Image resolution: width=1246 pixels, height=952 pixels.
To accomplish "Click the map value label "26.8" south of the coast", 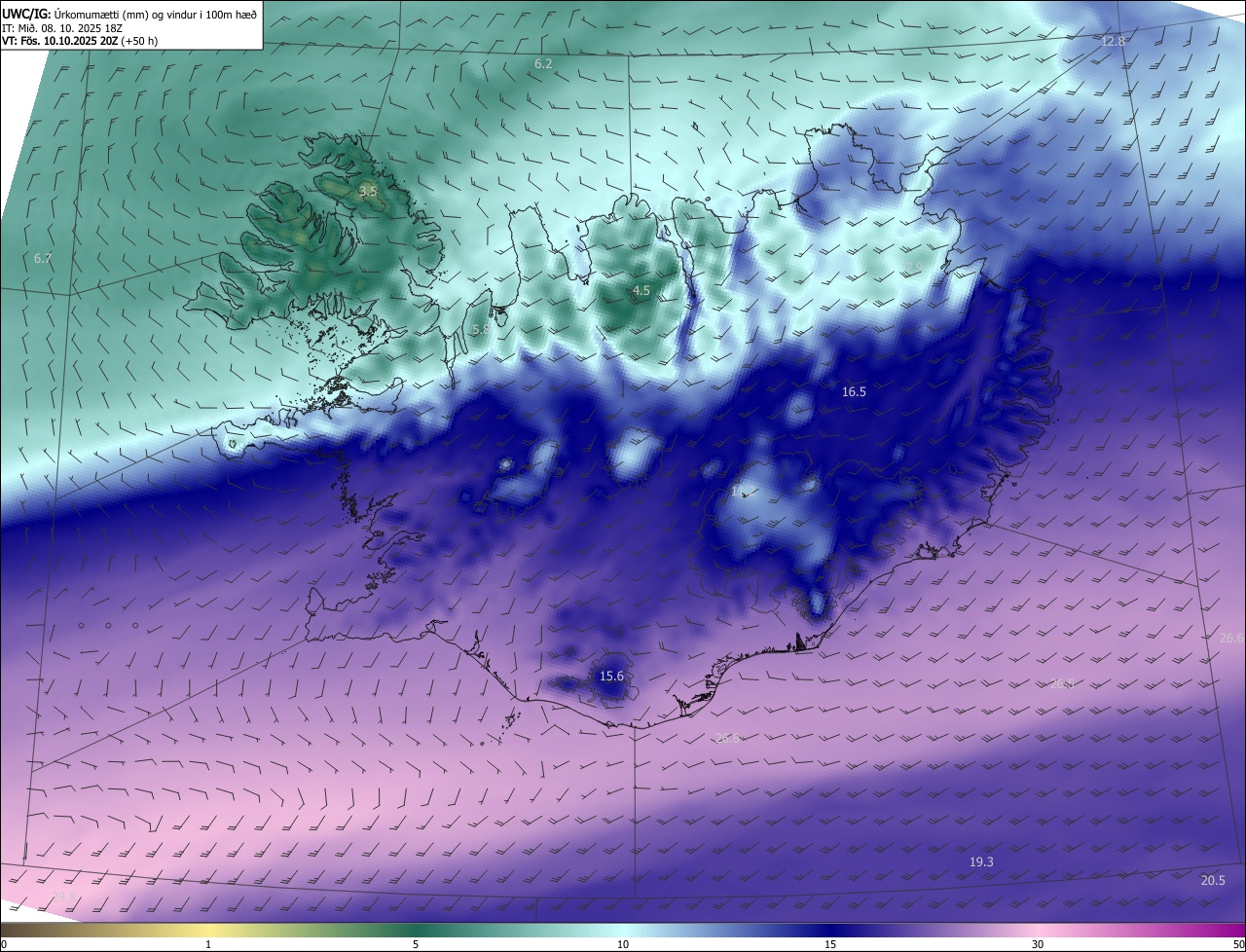I will point(728,739).
